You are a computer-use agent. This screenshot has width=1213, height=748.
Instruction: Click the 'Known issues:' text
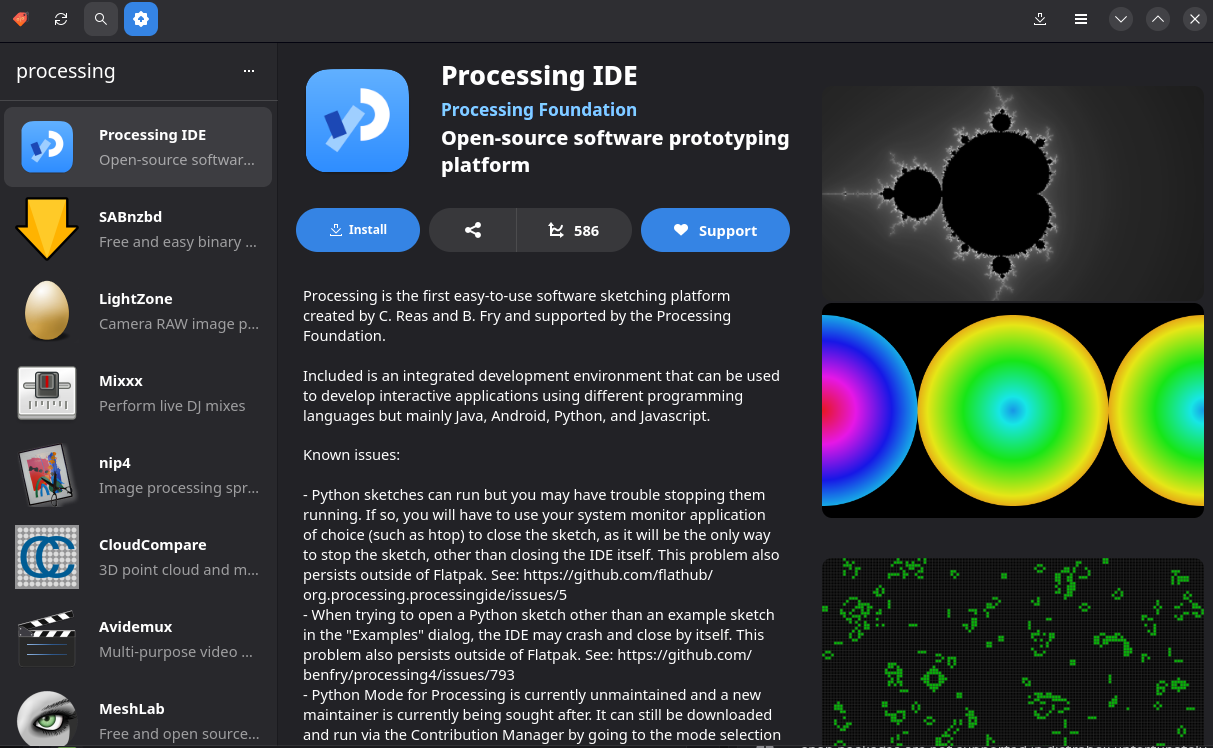351,455
